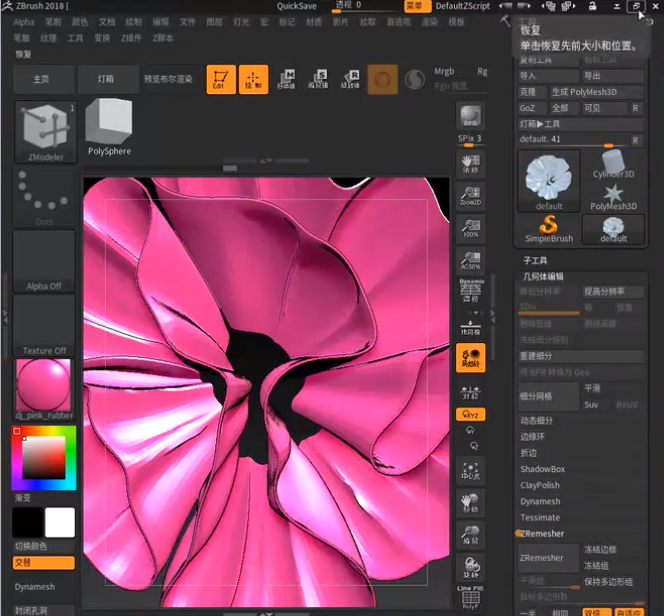Screen dimensions: 664x616
Task: Toggle the orange 菜单 menus button
Action: click(x=418, y=6)
